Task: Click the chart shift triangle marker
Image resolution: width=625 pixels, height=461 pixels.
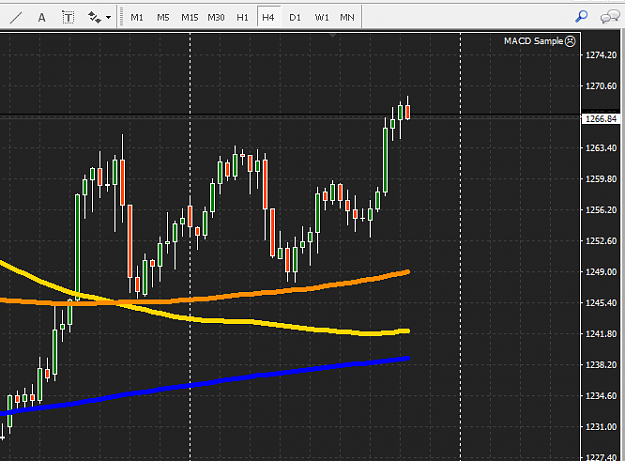Action: 332,36
